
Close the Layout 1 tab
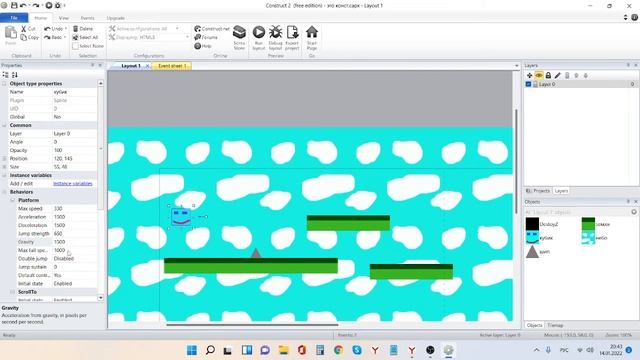[147, 66]
